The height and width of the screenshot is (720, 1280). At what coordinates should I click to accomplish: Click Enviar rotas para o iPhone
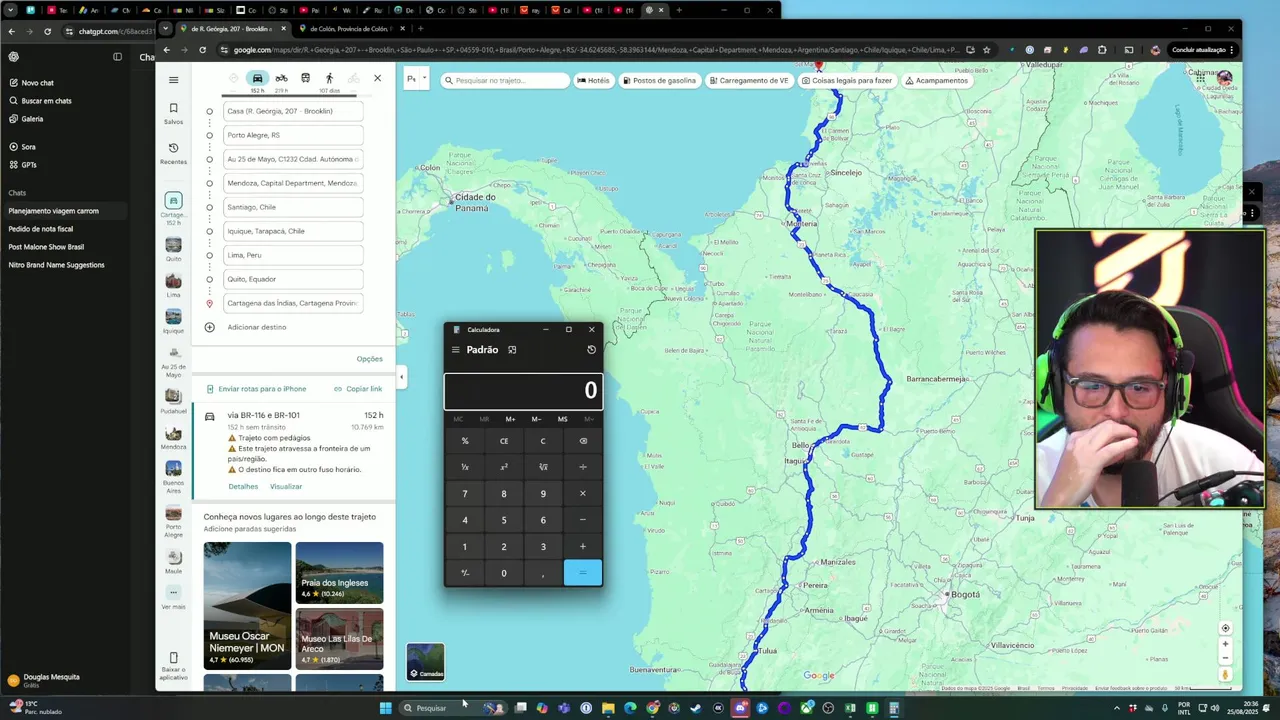[256, 389]
